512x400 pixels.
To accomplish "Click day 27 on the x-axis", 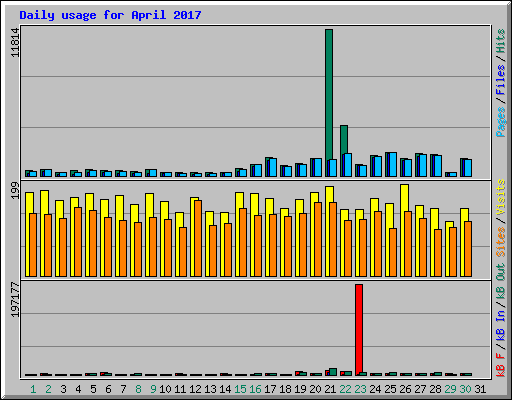I will coord(420,389).
